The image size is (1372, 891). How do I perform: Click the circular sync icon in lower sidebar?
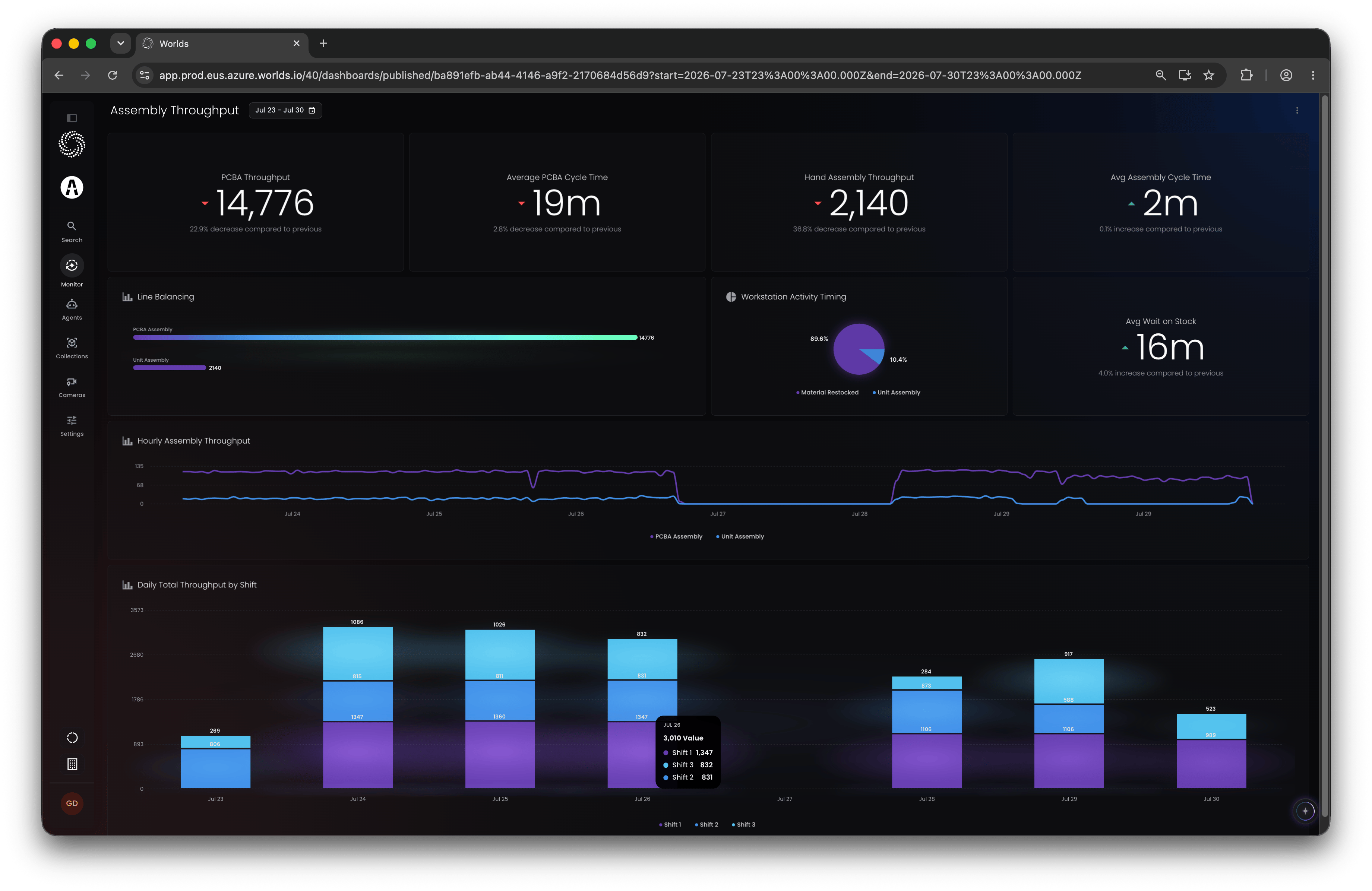click(x=72, y=738)
